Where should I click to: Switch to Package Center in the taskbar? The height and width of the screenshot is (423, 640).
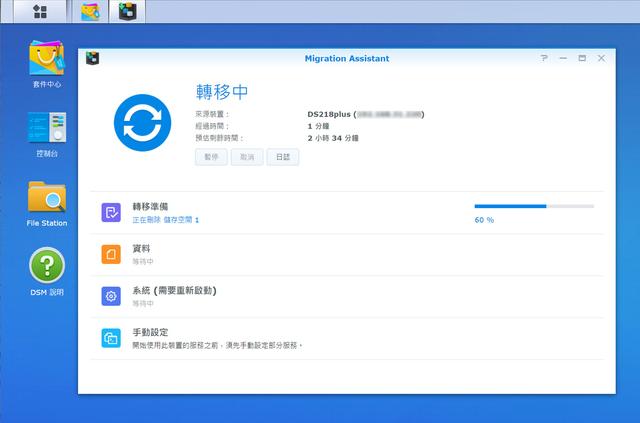point(90,11)
